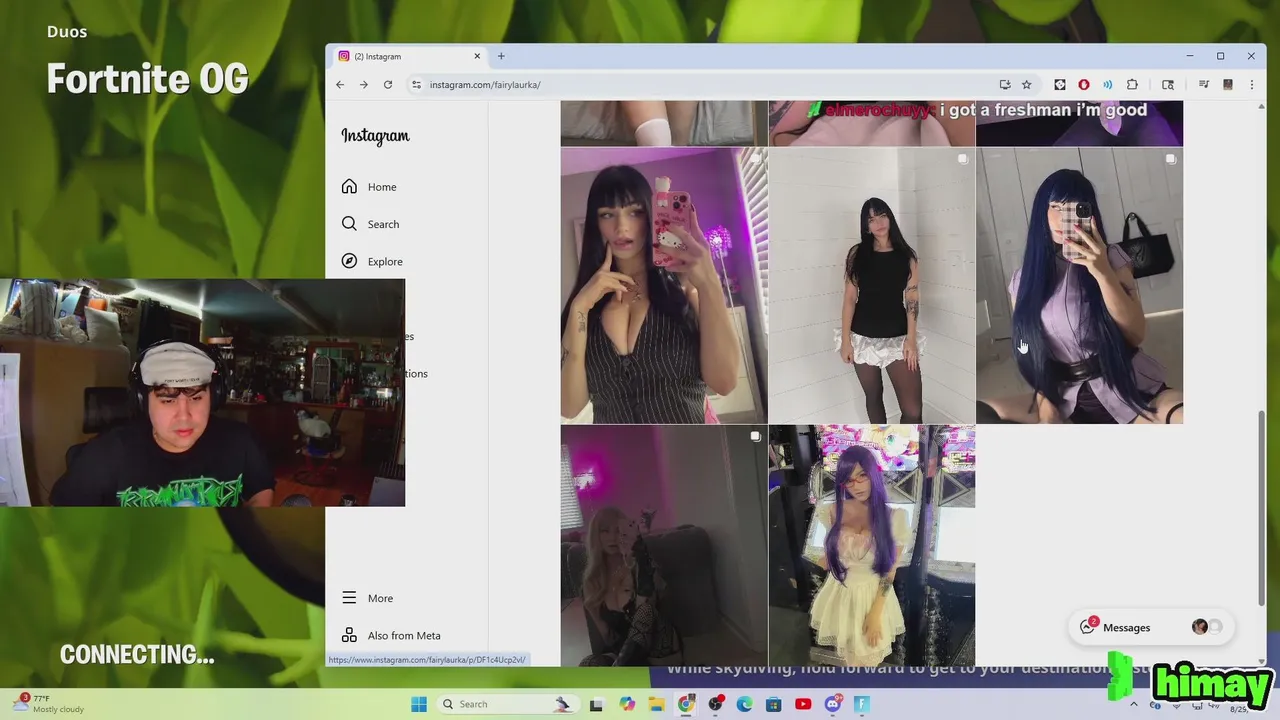Open Microsoft Store from taskbar
The image size is (1280, 720).
774,704
